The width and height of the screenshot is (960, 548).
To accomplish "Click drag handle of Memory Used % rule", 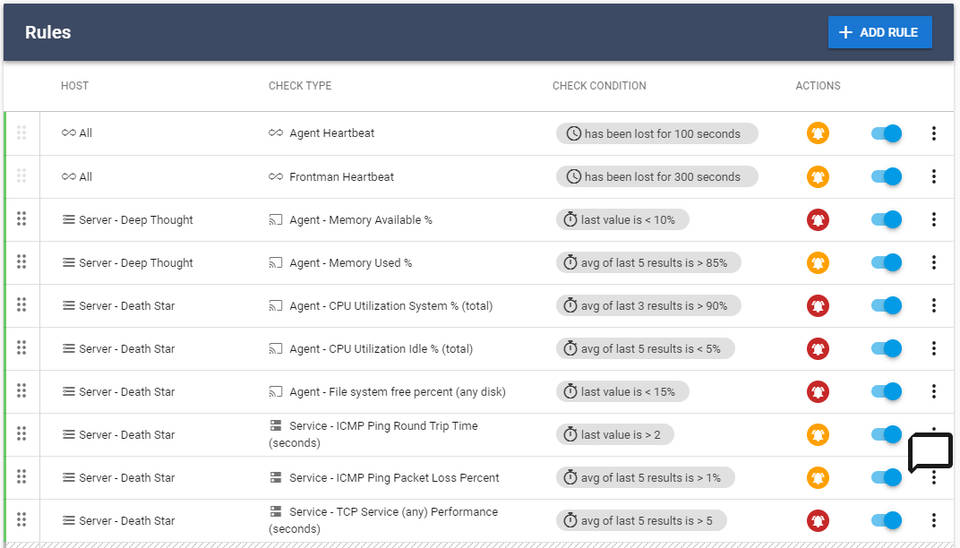I will click(21, 262).
